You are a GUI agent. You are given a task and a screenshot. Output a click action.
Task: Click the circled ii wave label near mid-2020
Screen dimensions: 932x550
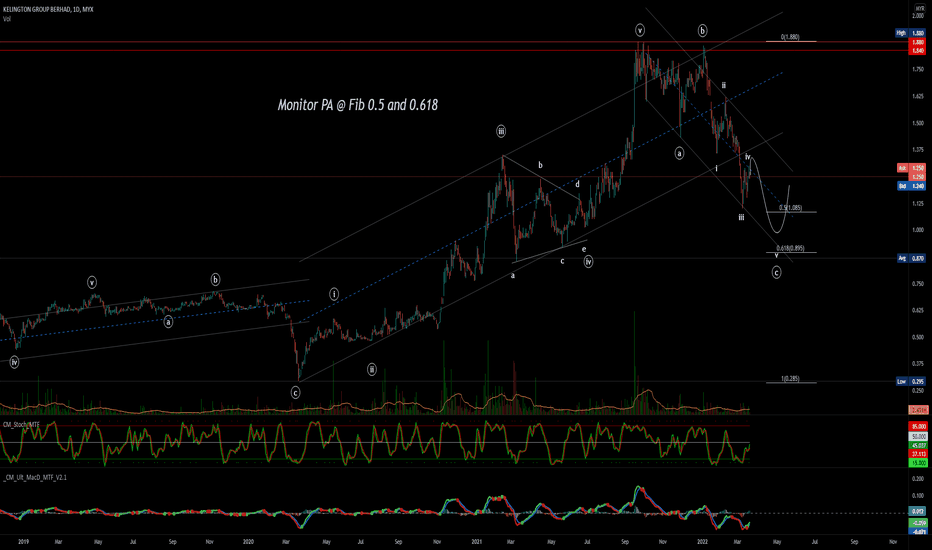[x=371, y=369]
